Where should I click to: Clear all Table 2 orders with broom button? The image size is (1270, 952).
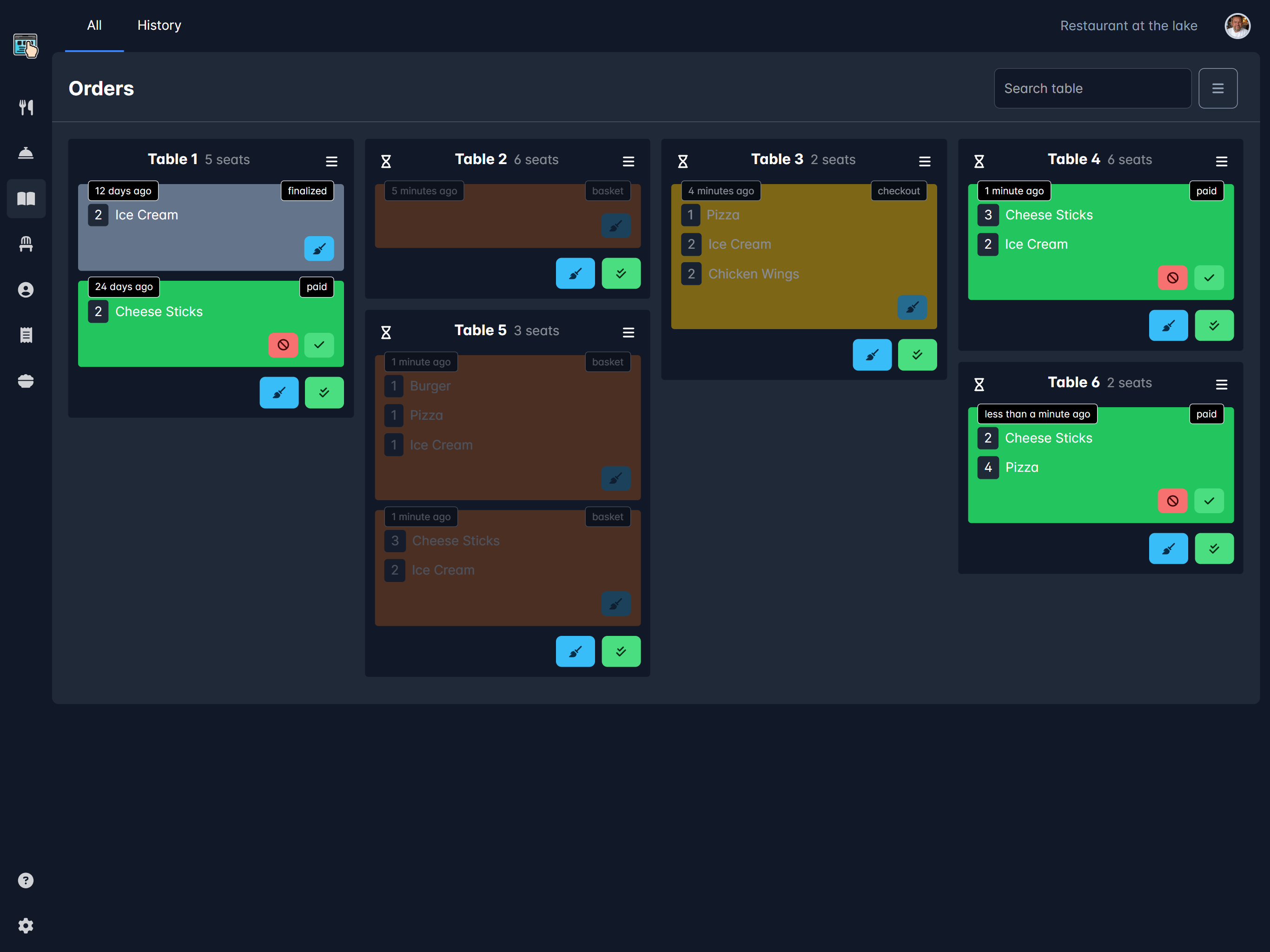575,273
